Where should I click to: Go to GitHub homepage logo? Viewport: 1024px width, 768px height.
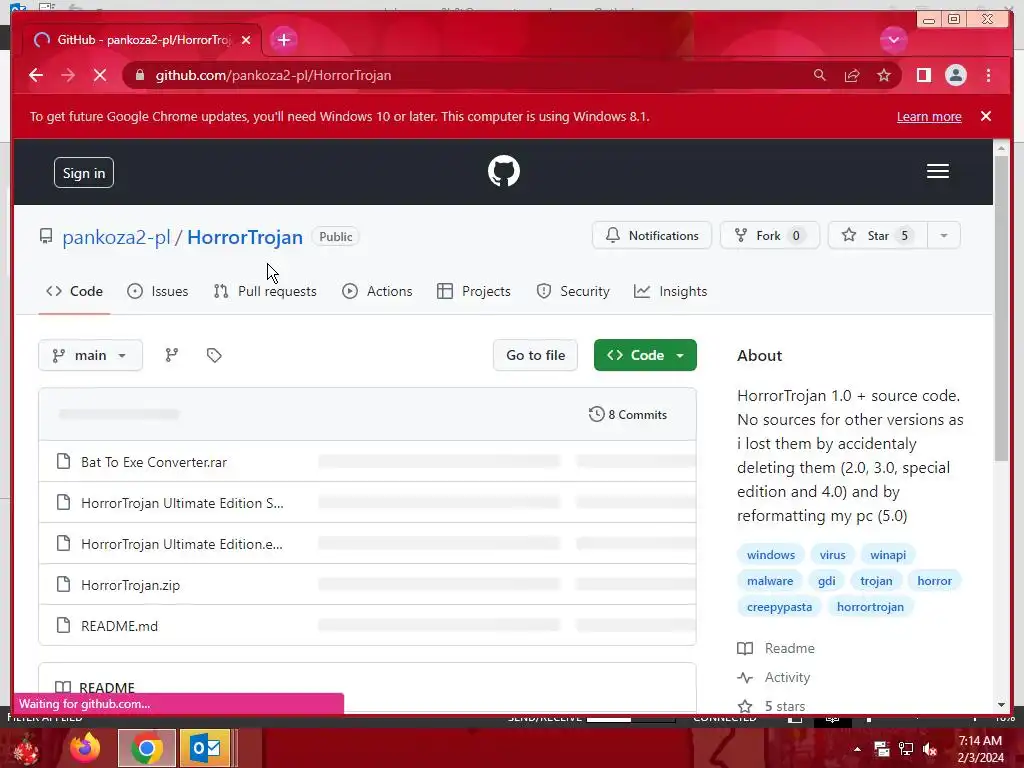tap(504, 171)
